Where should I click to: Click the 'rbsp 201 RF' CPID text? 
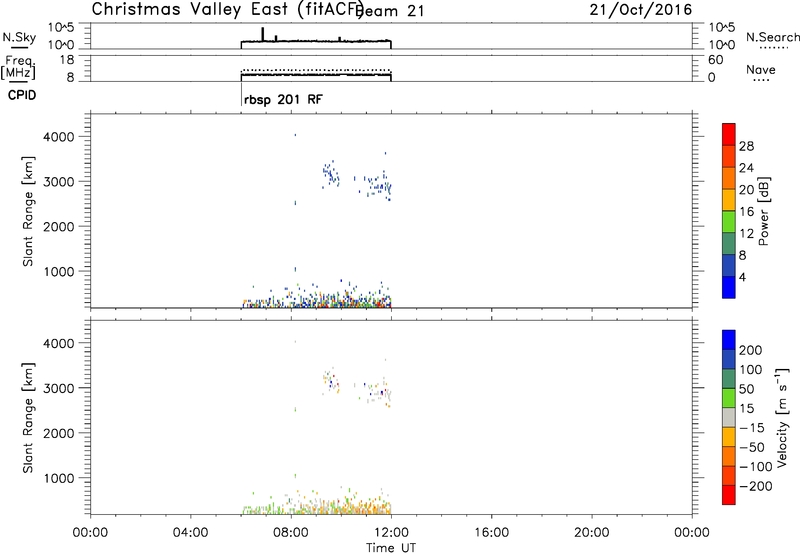coord(283,99)
